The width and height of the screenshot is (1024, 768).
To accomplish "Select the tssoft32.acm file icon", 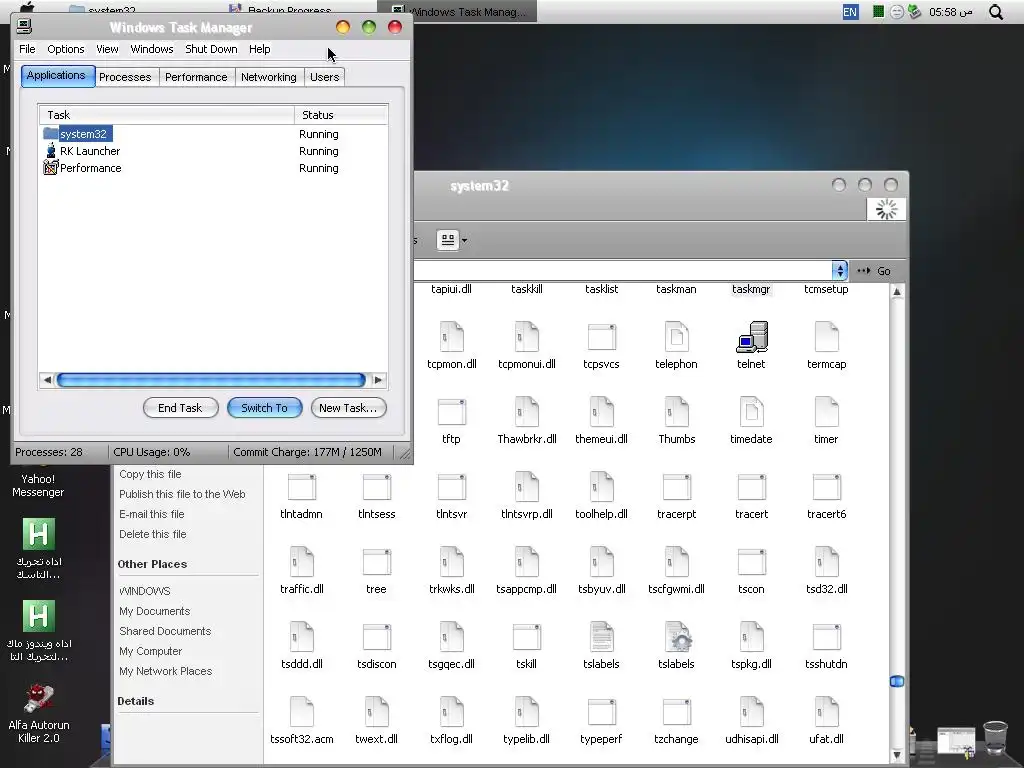I will coord(302,712).
